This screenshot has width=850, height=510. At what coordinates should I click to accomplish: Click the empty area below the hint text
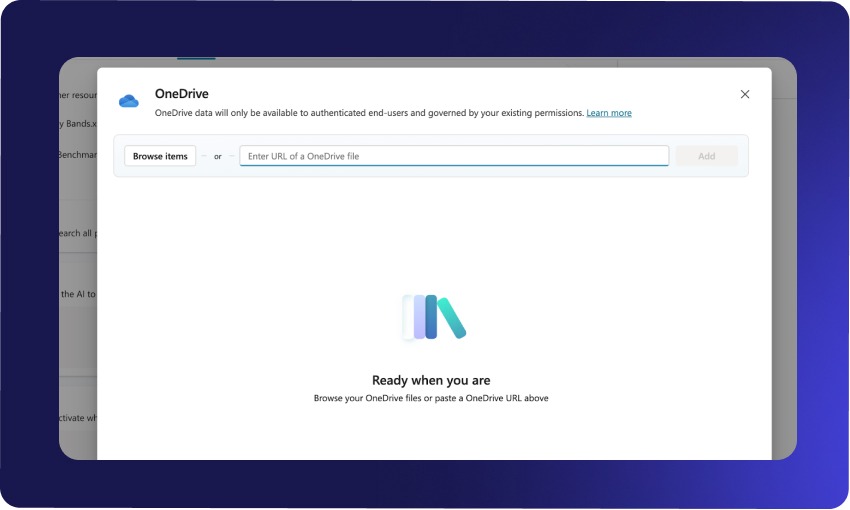coord(431,435)
